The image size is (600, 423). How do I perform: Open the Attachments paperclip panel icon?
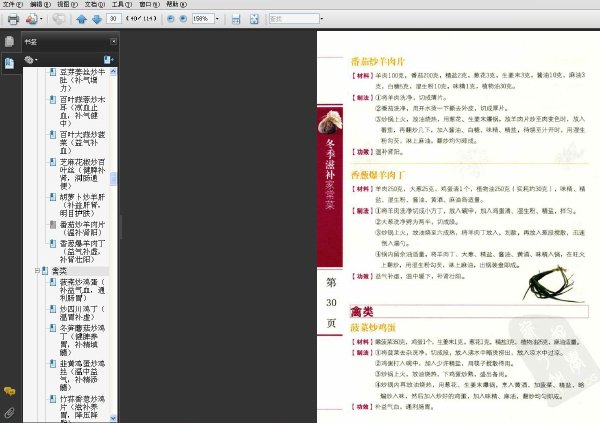tap(10, 412)
